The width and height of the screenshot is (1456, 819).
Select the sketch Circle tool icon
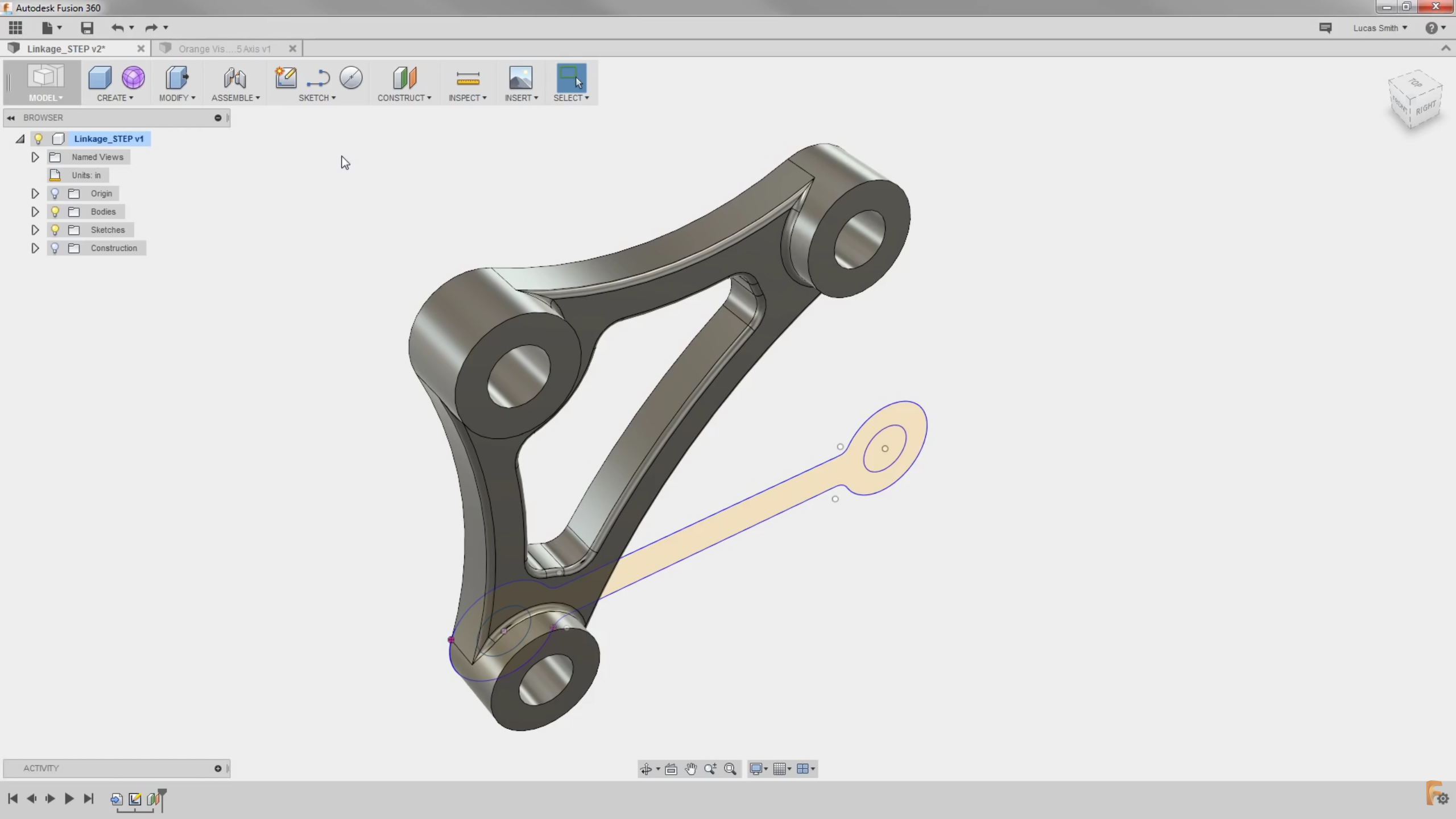(x=351, y=77)
